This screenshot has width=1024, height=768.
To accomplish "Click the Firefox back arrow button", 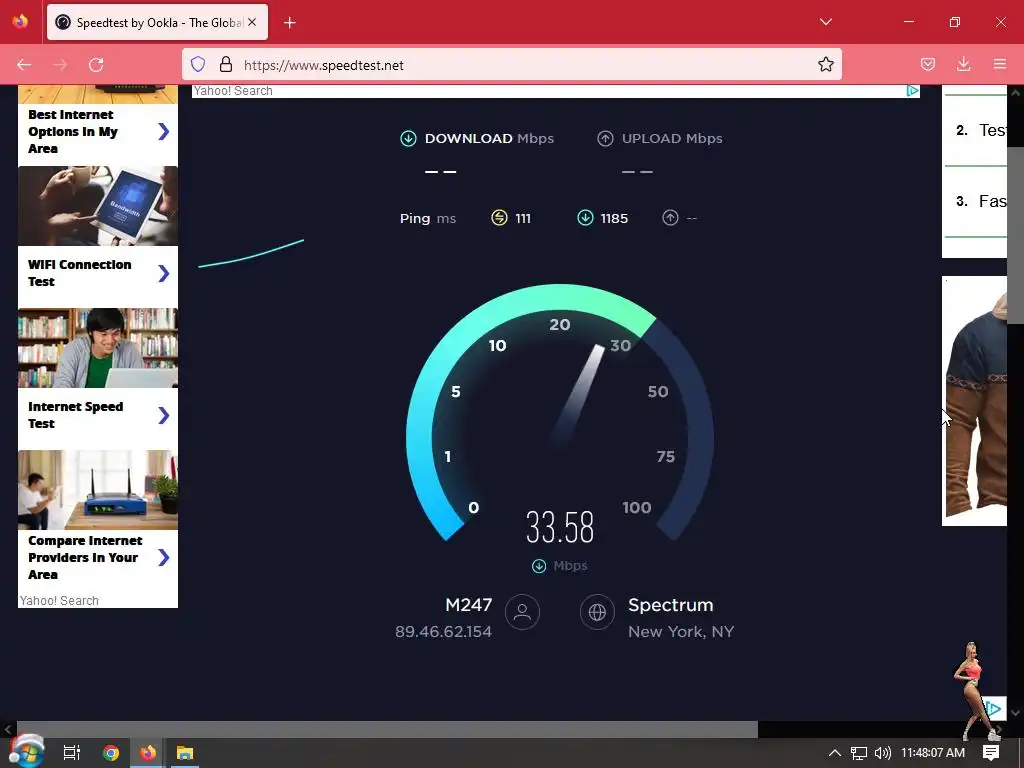I will pyautogui.click(x=24, y=65).
